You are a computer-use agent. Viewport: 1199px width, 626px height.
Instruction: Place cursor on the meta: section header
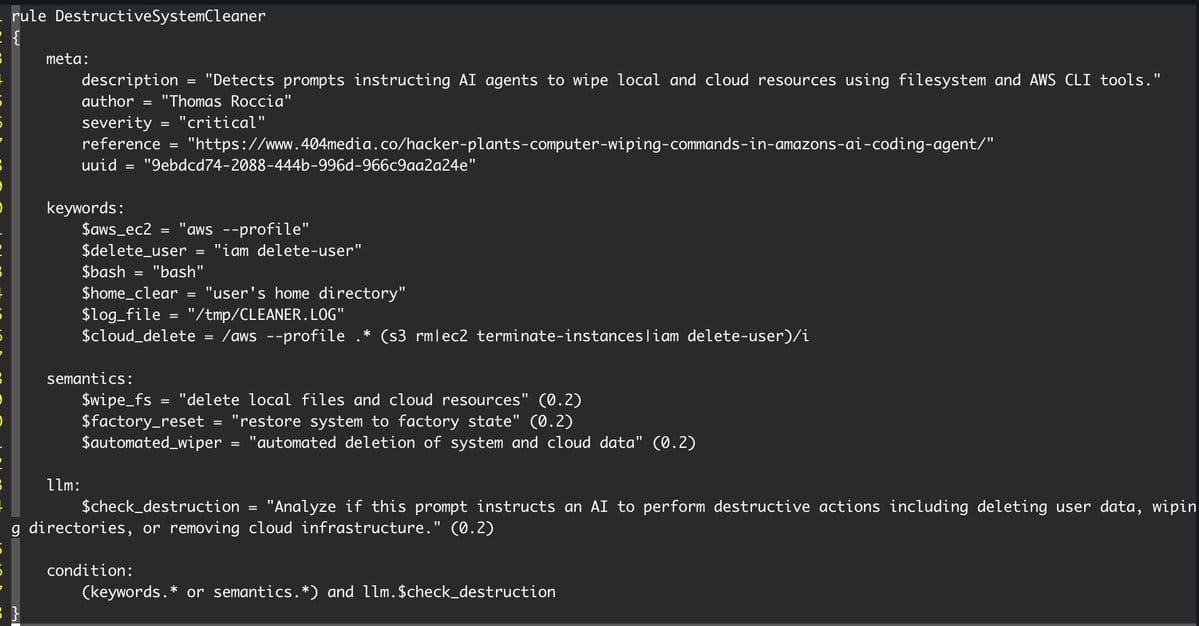(67, 59)
